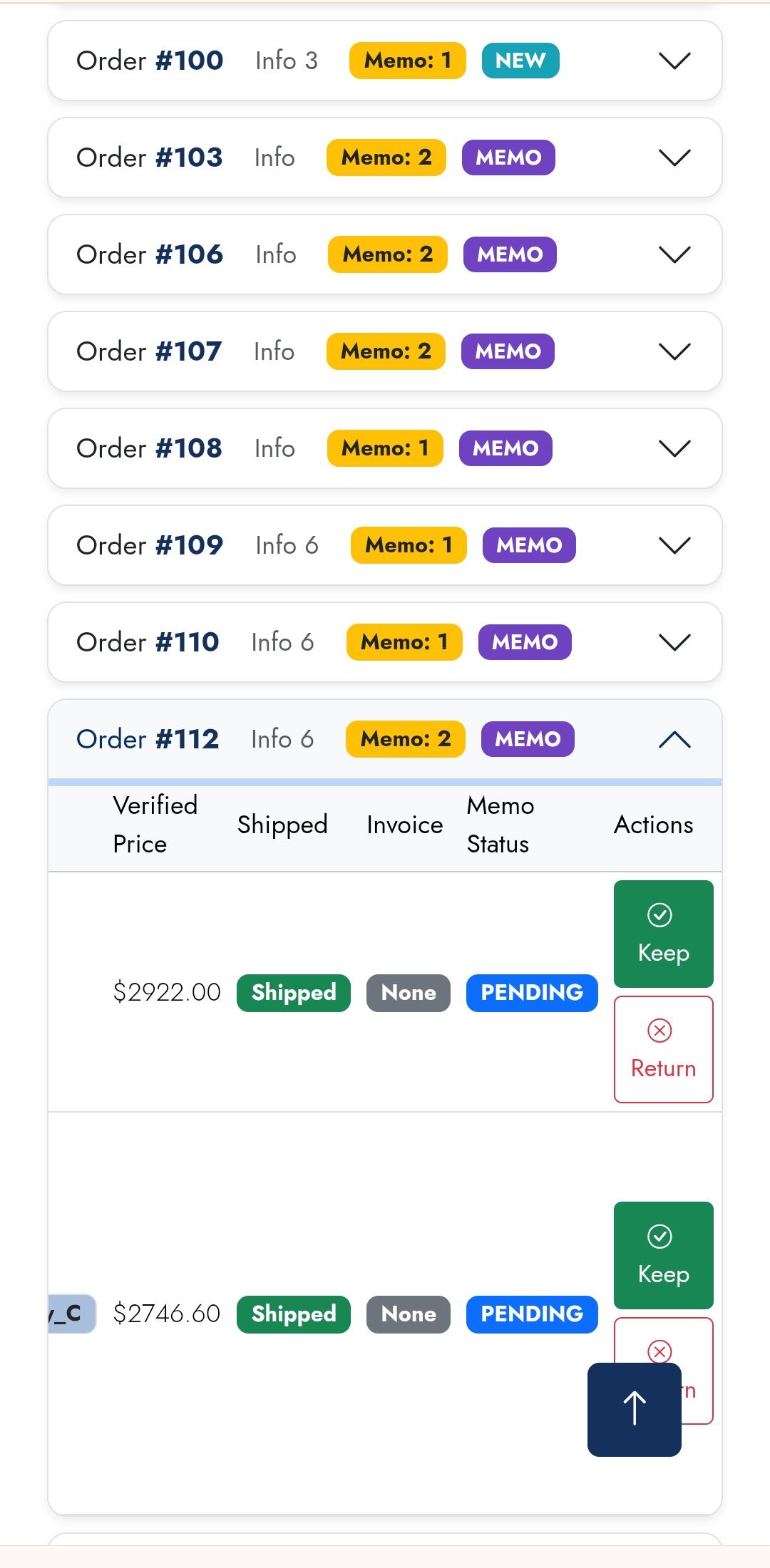The image size is (770, 1568).
Task: Click Return for the $2922.00 item
Action: pos(663,1049)
